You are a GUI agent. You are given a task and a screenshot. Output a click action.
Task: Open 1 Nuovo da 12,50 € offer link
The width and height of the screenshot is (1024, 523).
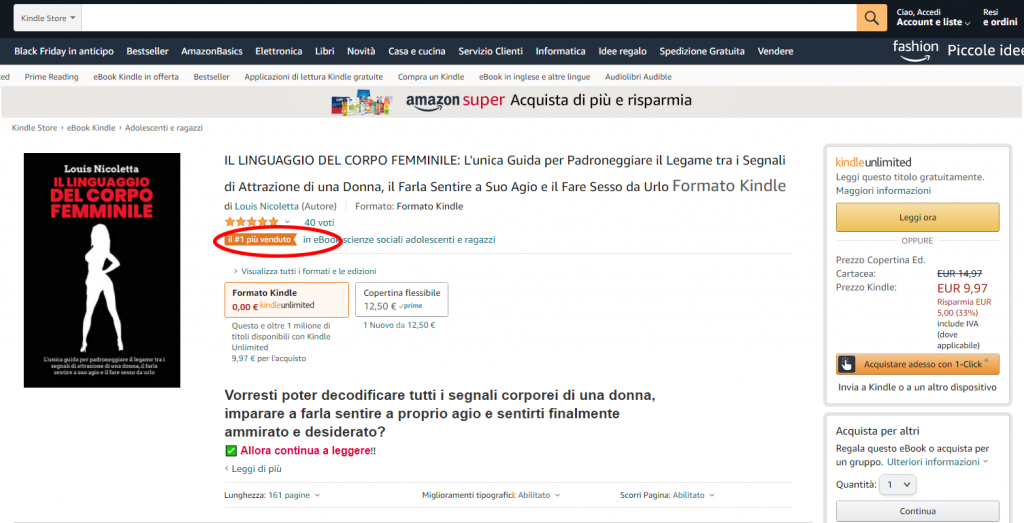(x=399, y=325)
